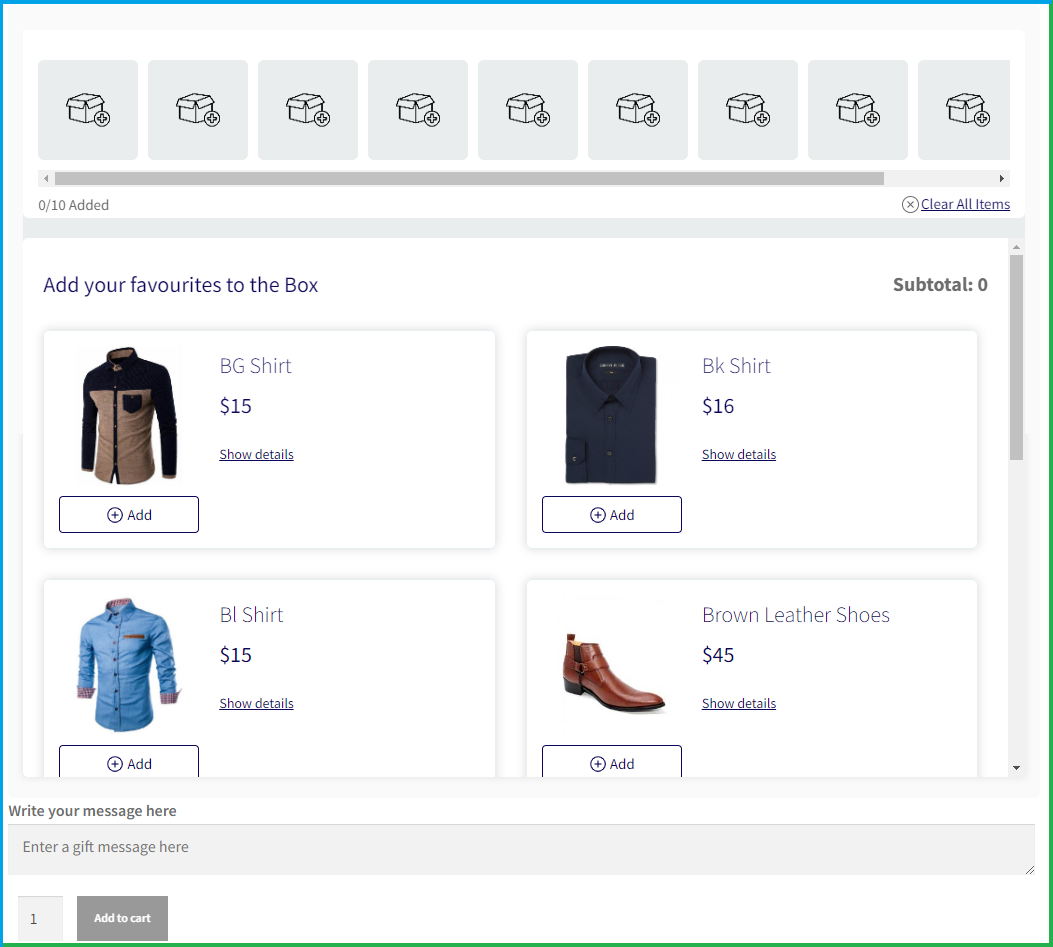Image resolution: width=1053 pixels, height=947 pixels.
Task: Add Bk Shirt to the box
Action: [611, 514]
